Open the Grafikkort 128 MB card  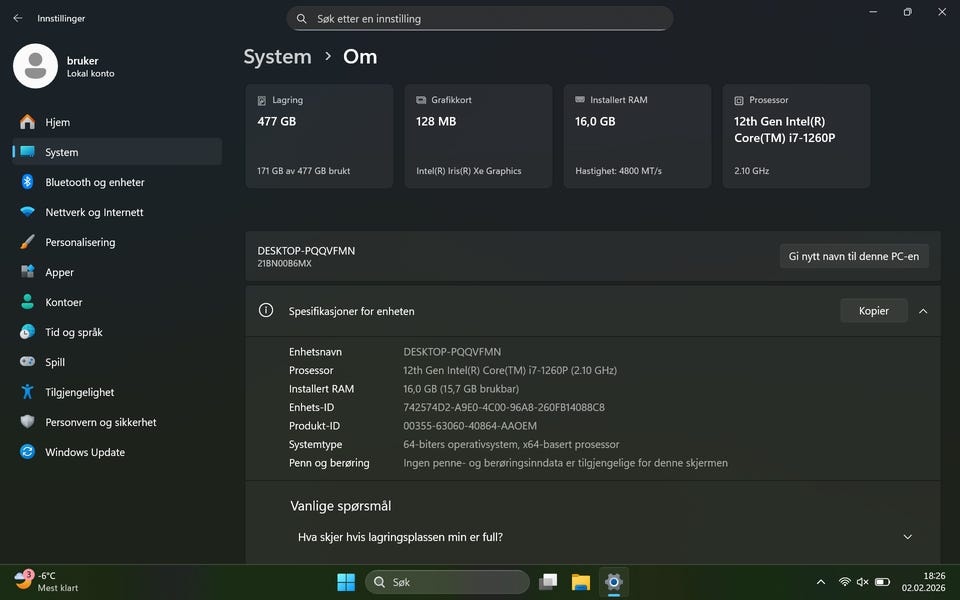(x=478, y=136)
